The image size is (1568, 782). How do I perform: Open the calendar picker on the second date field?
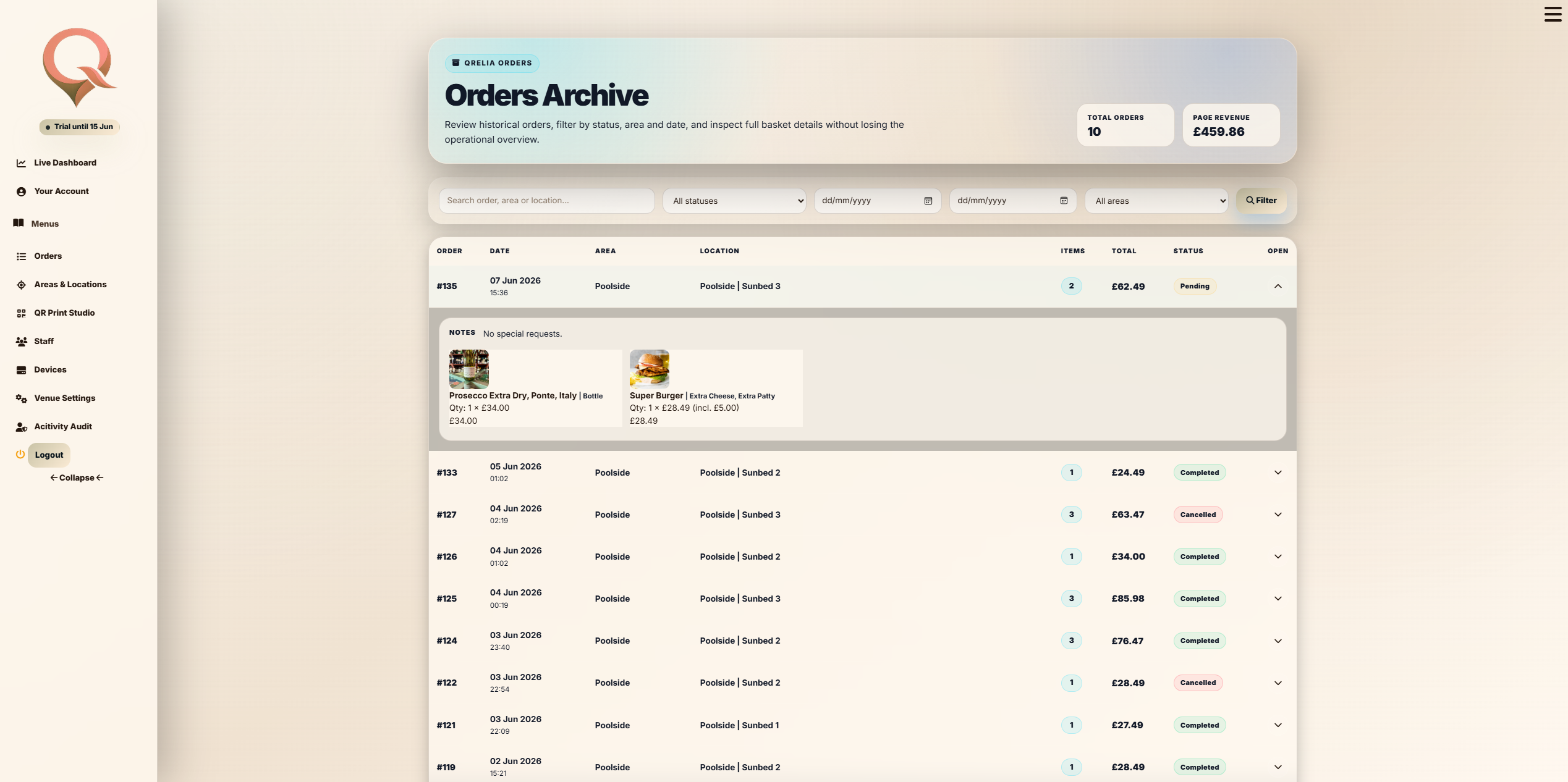[1064, 201]
